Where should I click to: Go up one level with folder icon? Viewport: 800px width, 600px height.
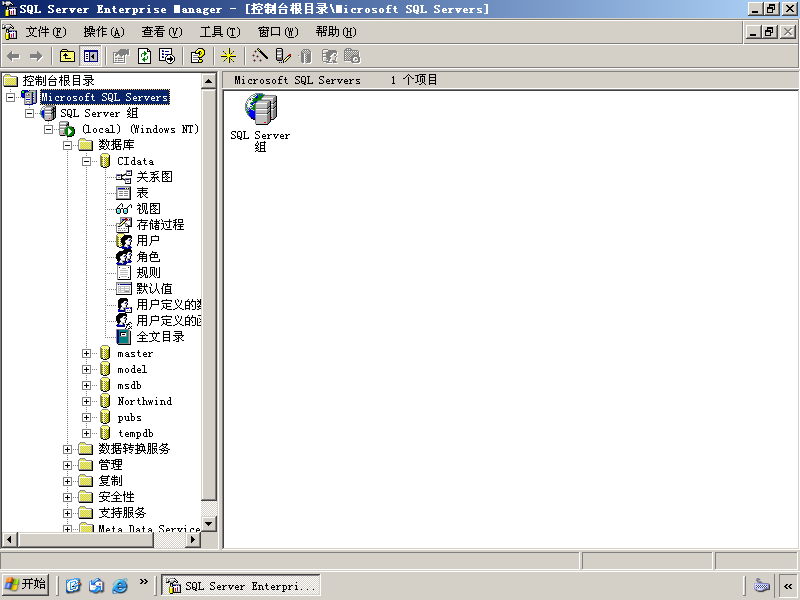tap(67, 56)
